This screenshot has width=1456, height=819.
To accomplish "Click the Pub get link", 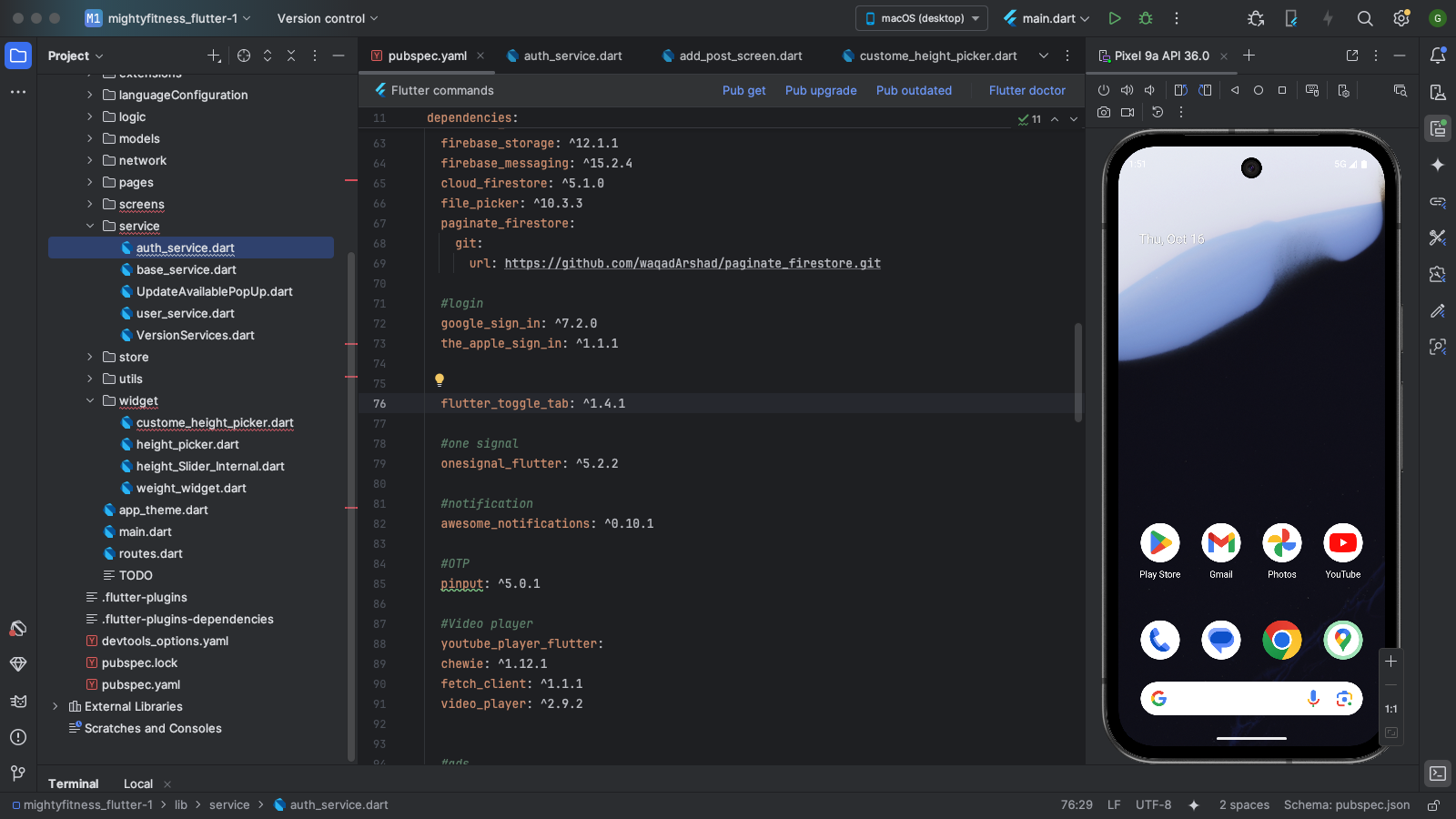I will click(x=743, y=90).
